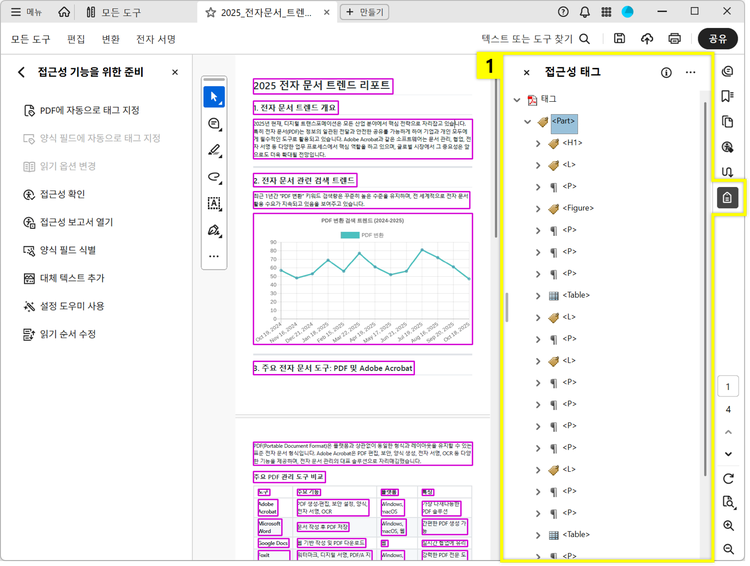Viewport: 750px width, 566px height.
Task: Select 양식 필드 식별
Action: click(59, 250)
